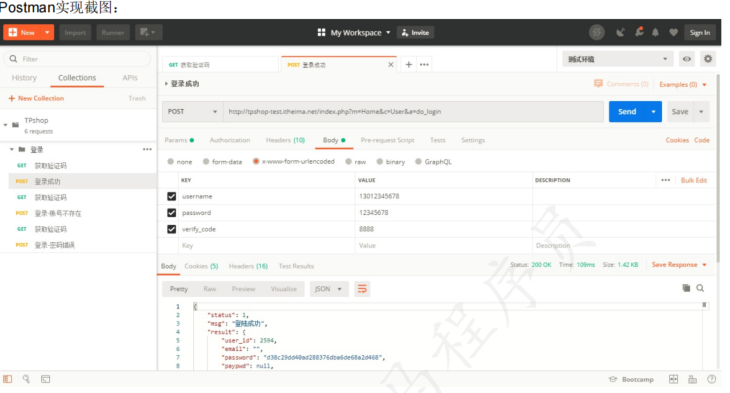Switch to History tab
Image resolution: width=730 pixels, height=393 pixels.
[24, 78]
